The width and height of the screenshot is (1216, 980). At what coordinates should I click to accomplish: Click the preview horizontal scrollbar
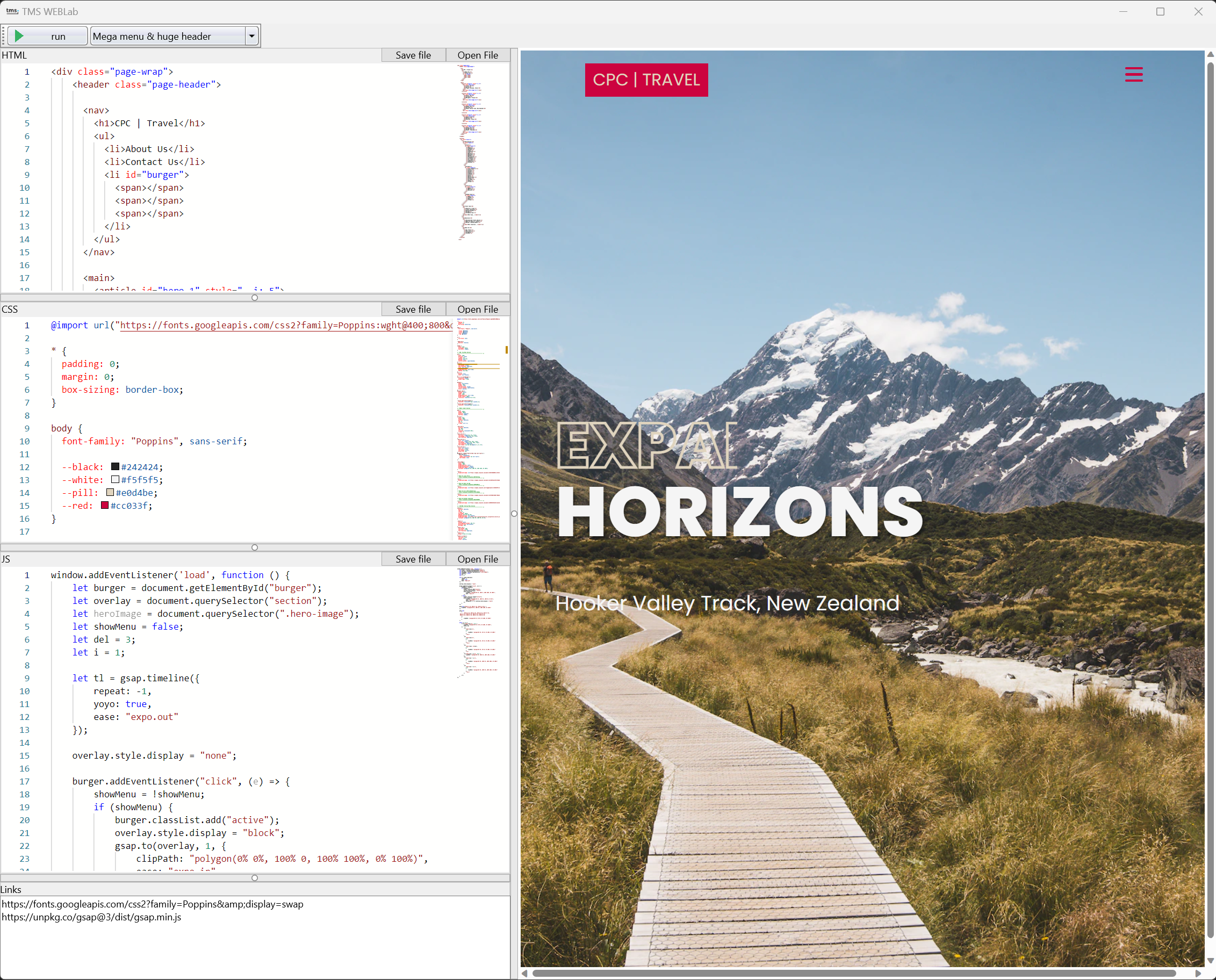coord(854,973)
